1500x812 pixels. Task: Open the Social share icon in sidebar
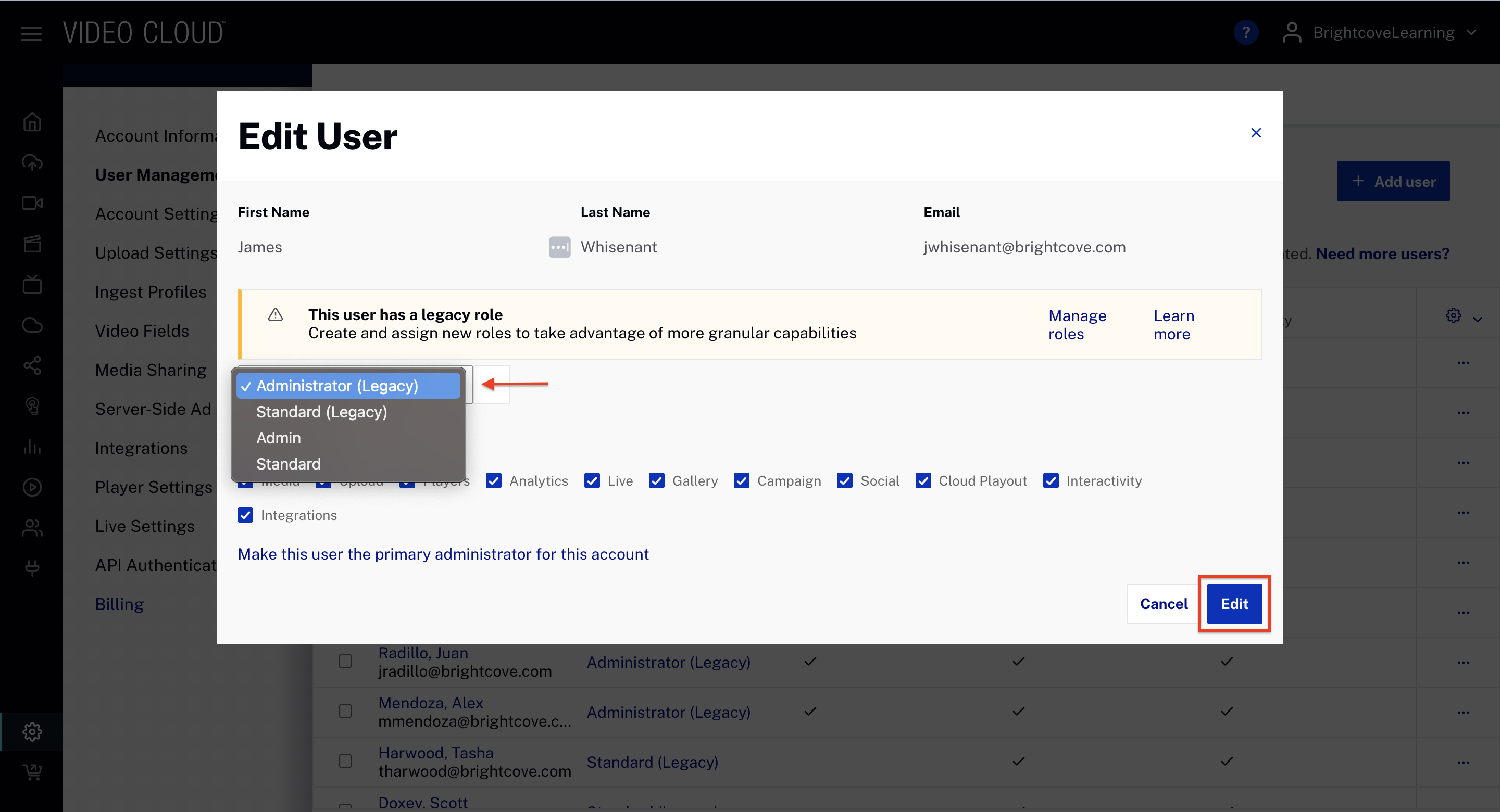(x=32, y=365)
